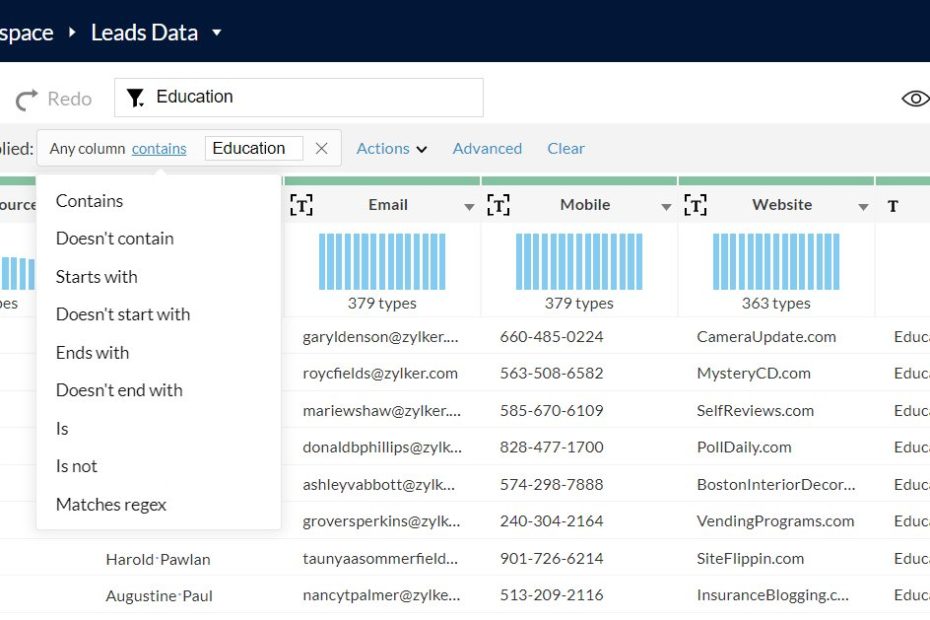Image resolution: width=930 pixels, height=620 pixels.
Task: Select "Is not" from the condition menu
Action: [77, 466]
